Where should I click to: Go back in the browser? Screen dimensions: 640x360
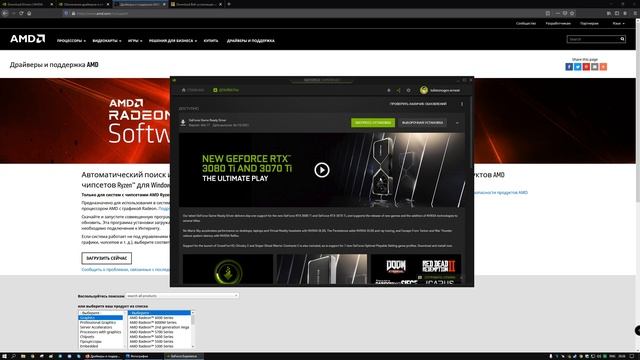[4, 13]
